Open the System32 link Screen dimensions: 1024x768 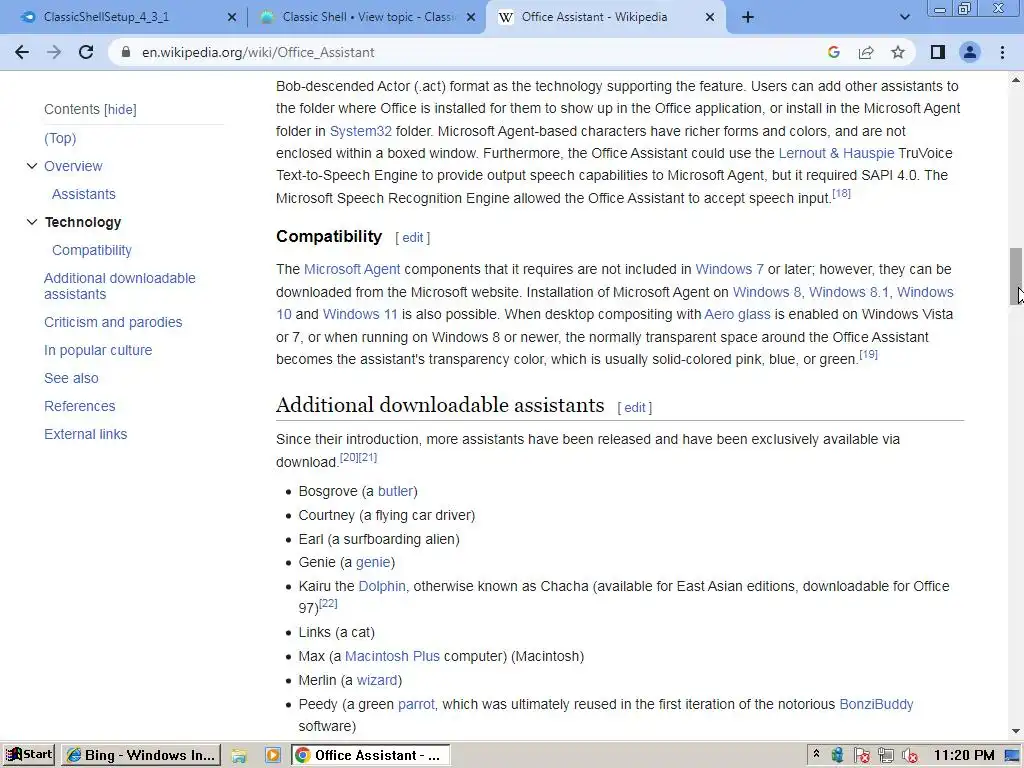[x=360, y=131]
